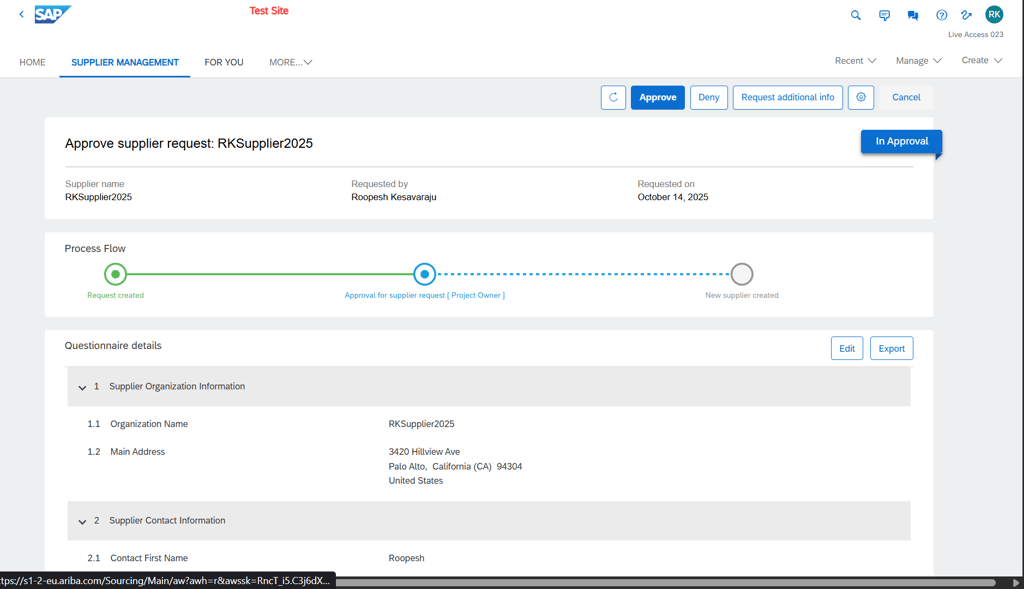This screenshot has height=589, width=1024.
Task: Click the United States country text
Action: [x=415, y=481]
